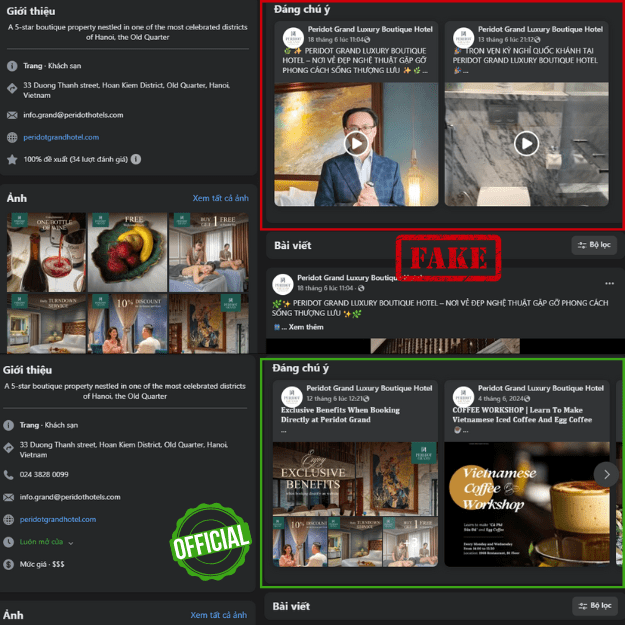Image resolution: width=625 pixels, height=625 pixels.
Task: Open the Vietnamese Coffee Workshop image
Action: (527, 504)
